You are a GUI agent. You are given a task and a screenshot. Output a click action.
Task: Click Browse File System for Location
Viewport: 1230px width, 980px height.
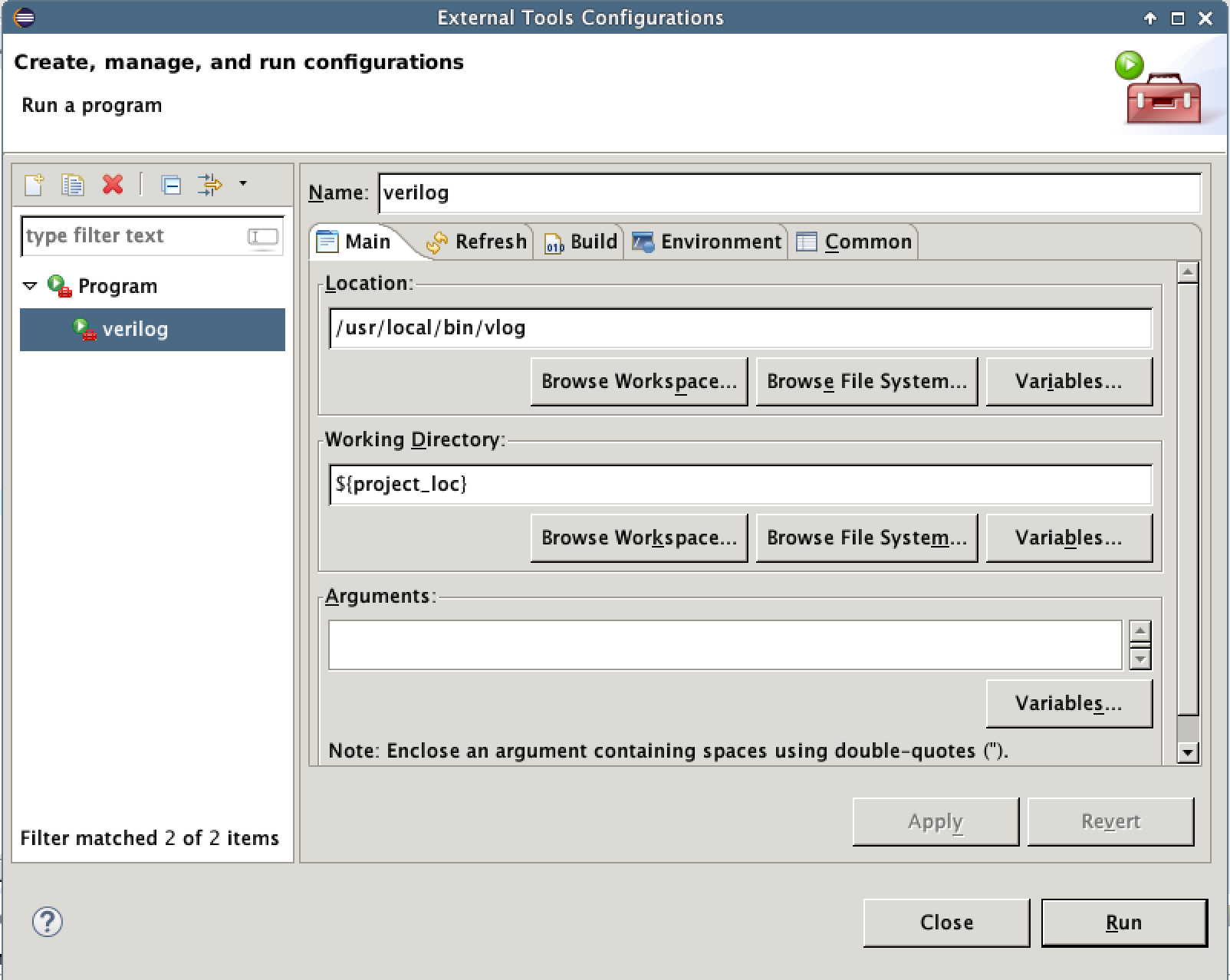867,381
